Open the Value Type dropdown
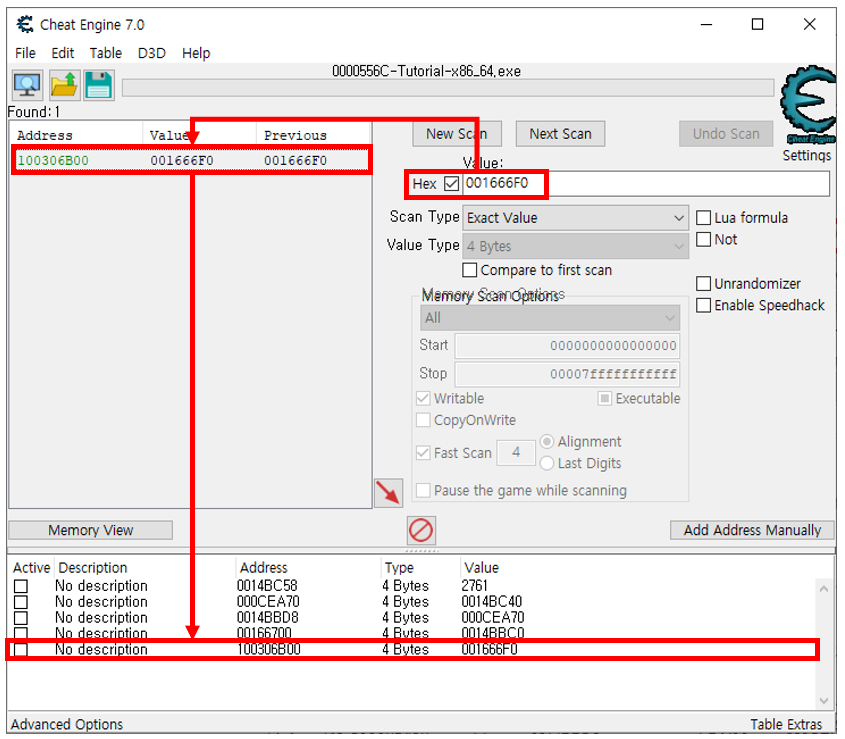Viewport: 845px width, 739px height. click(x=575, y=246)
